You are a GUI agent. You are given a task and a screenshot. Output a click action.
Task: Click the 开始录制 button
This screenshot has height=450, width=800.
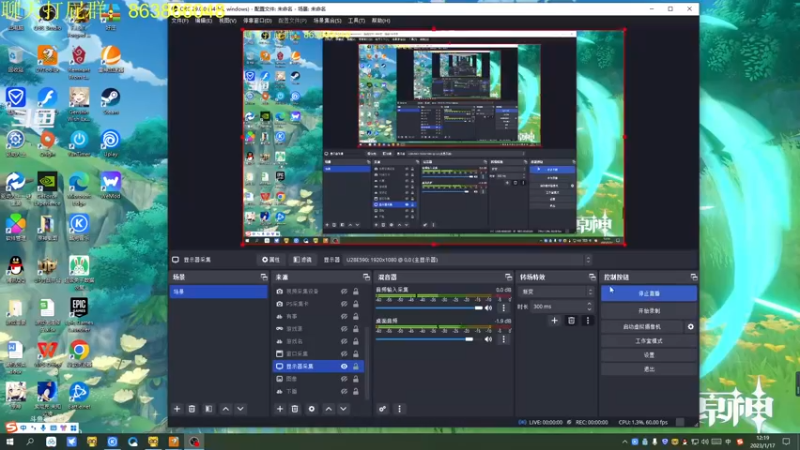tap(648, 311)
